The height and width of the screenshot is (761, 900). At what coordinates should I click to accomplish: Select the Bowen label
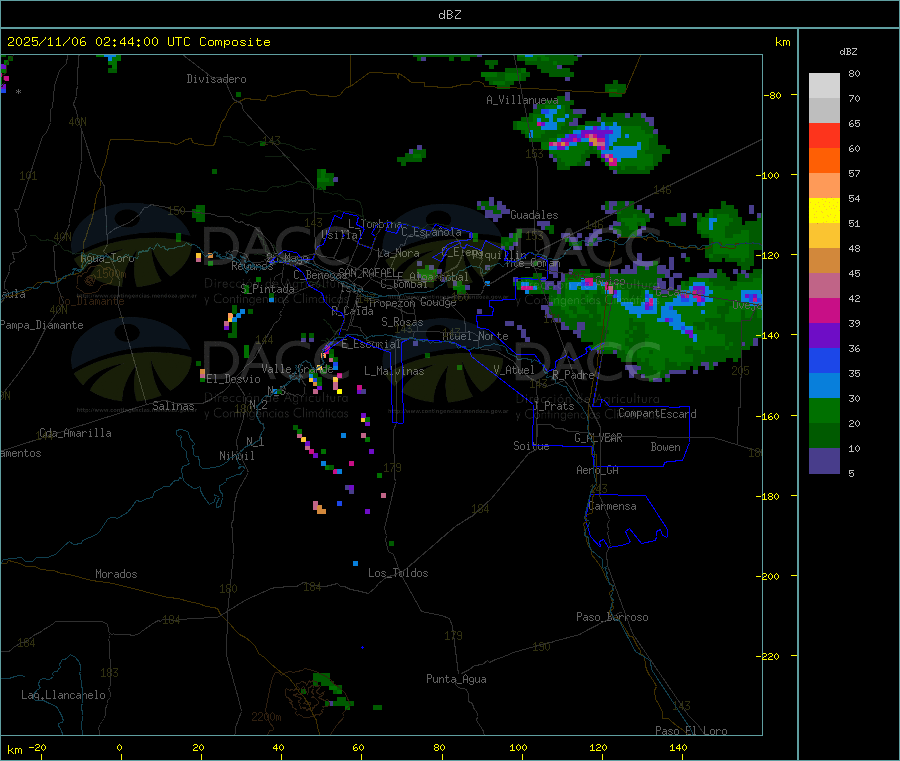click(x=665, y=448)
